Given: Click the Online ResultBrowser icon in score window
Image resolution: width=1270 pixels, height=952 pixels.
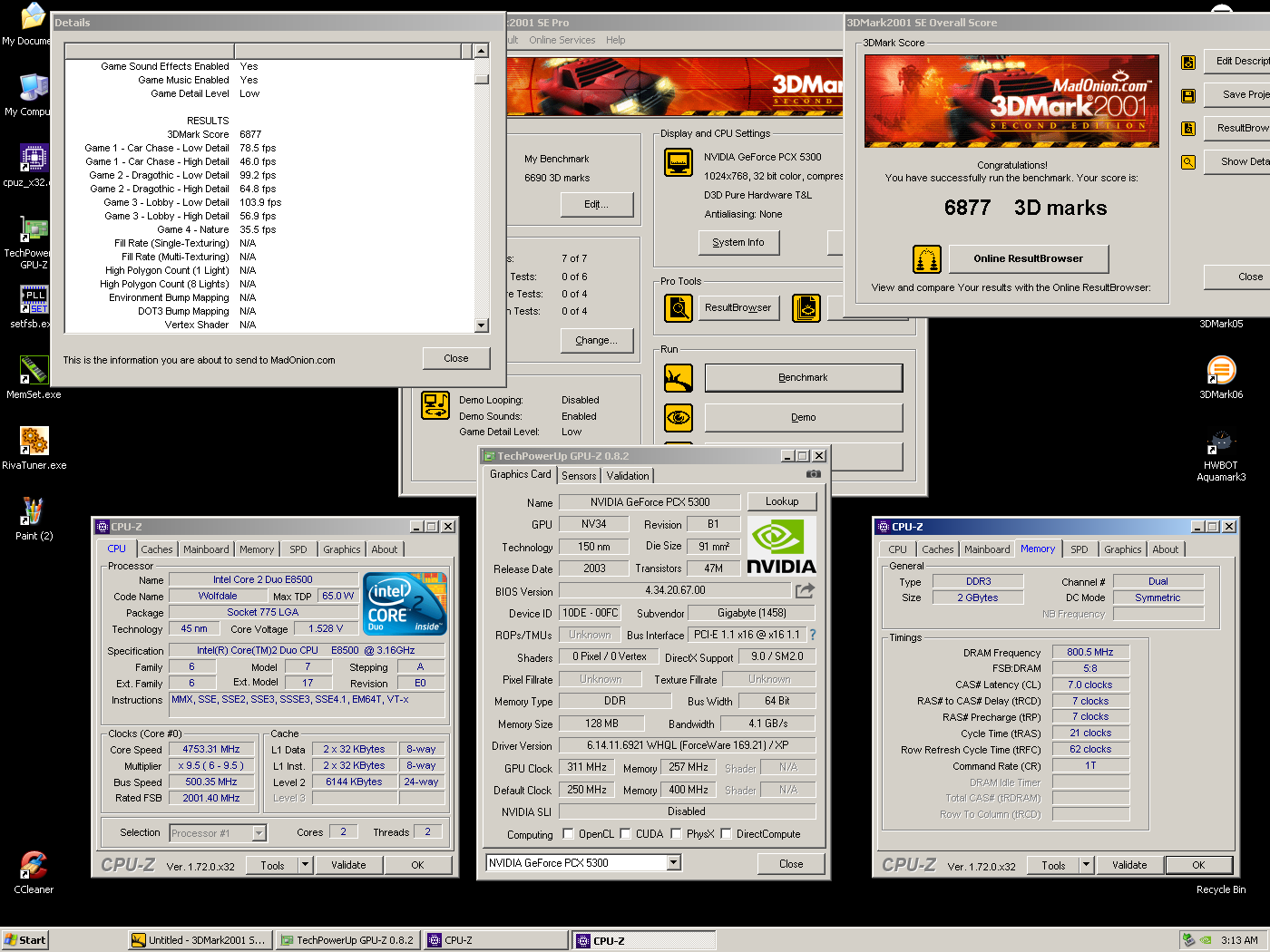Looking at the screenshot, I should click(926, 259).
